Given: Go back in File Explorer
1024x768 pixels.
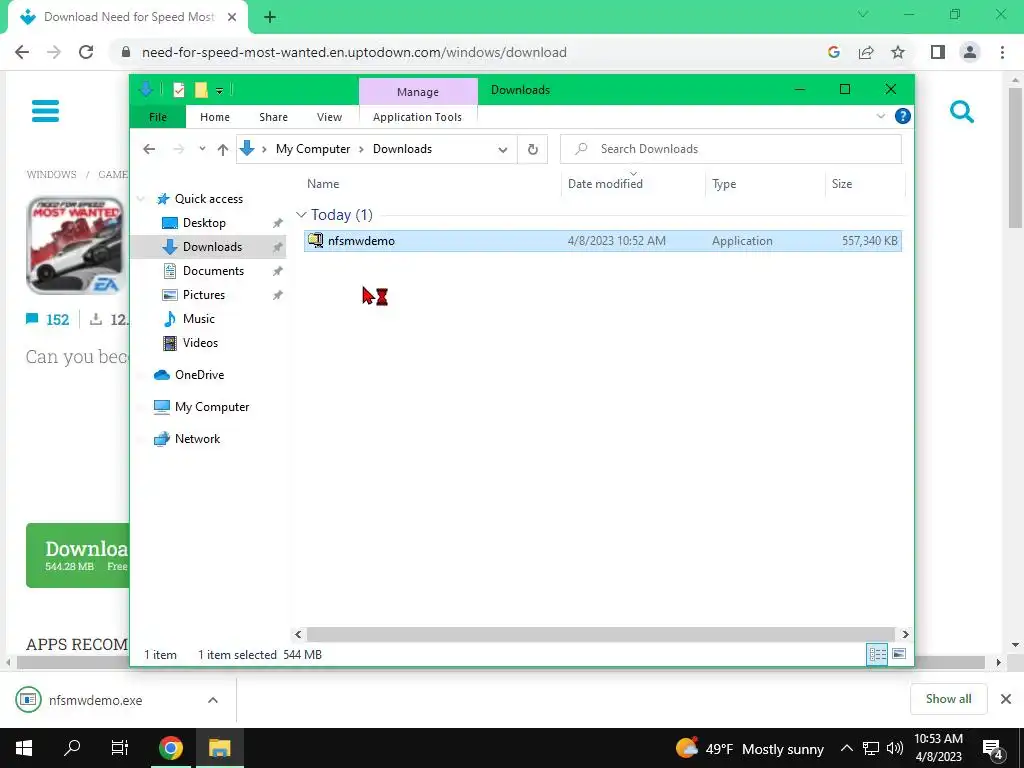Looking at the screenshot, I should 149,149.
